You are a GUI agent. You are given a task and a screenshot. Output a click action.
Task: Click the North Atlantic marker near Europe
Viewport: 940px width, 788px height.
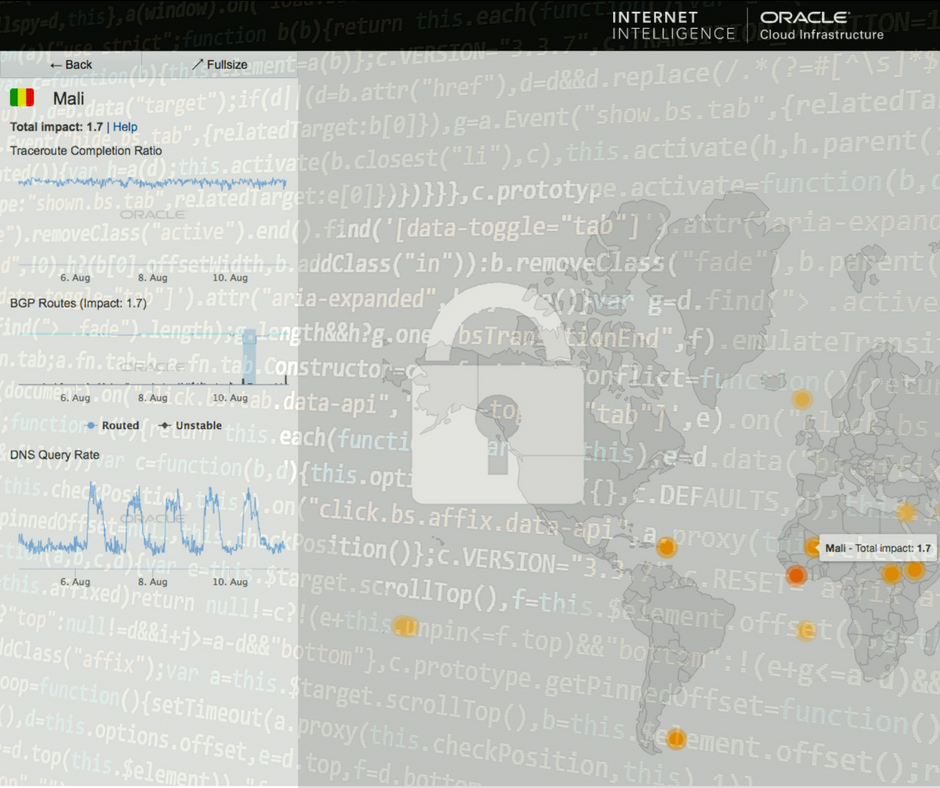coord(801,400)
